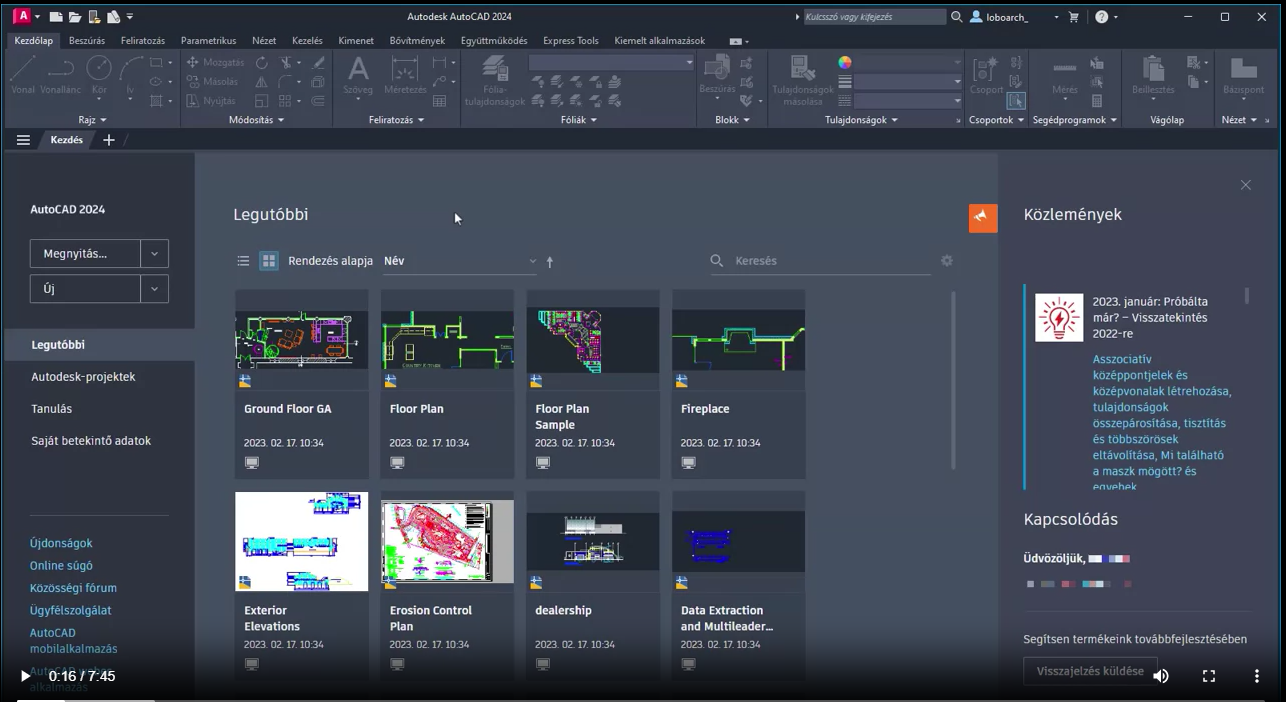This screenshot has height=702, width=1286.
Task: Choose the Nyújtás (Stretch) tool
Action: (211, 101)
